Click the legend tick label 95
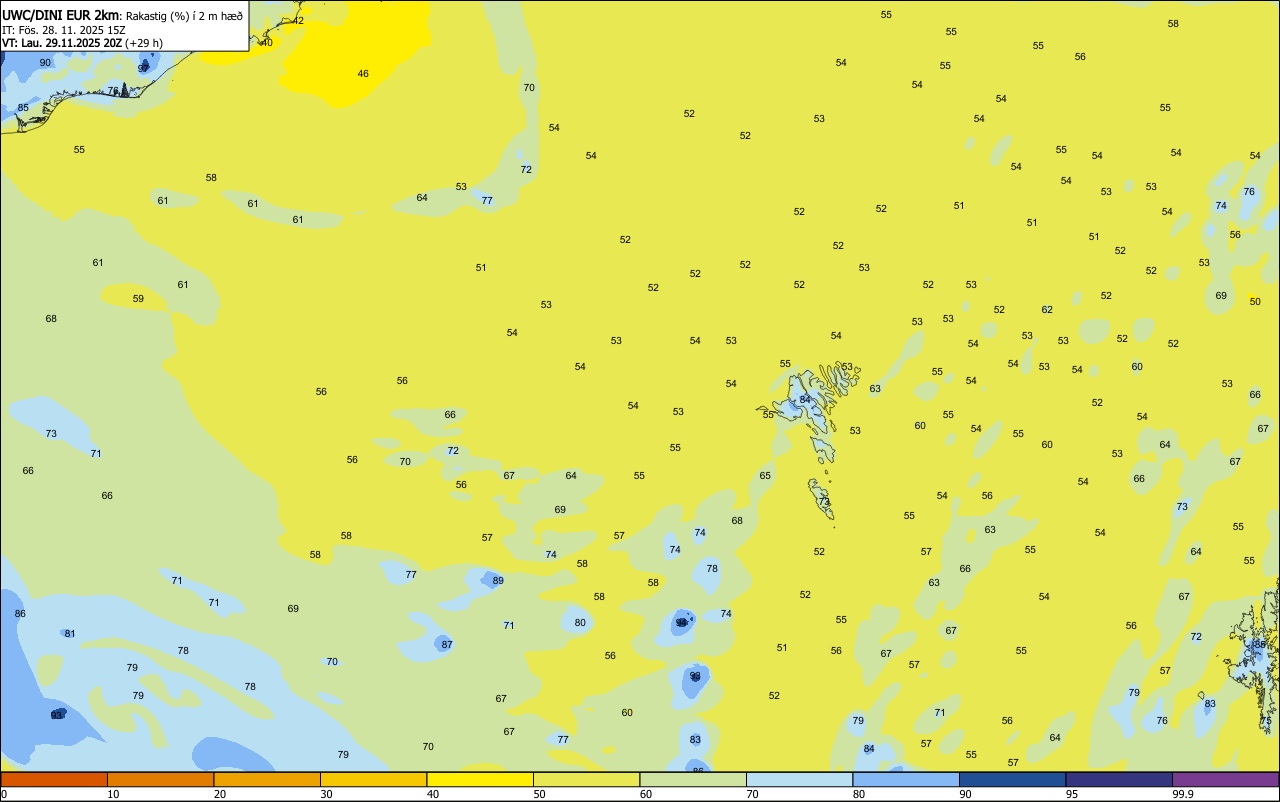The width and height of the screenshot is (1280, 802). tap(1072, 794)
